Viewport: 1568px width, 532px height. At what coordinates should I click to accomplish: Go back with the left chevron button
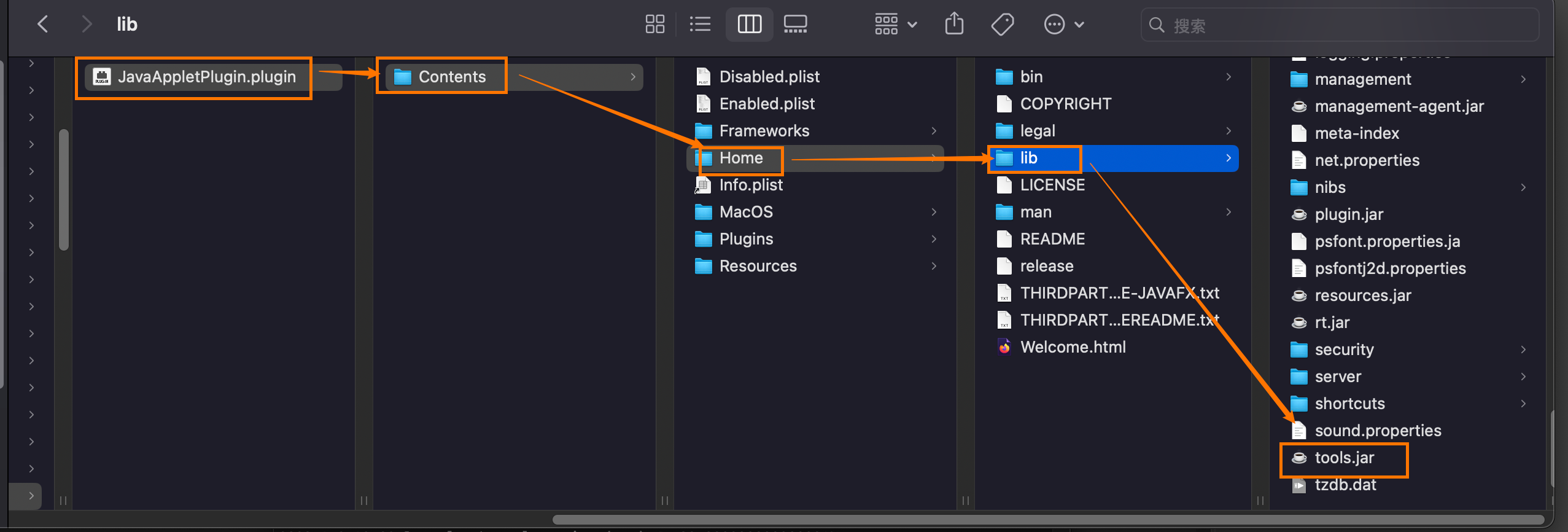43,25
